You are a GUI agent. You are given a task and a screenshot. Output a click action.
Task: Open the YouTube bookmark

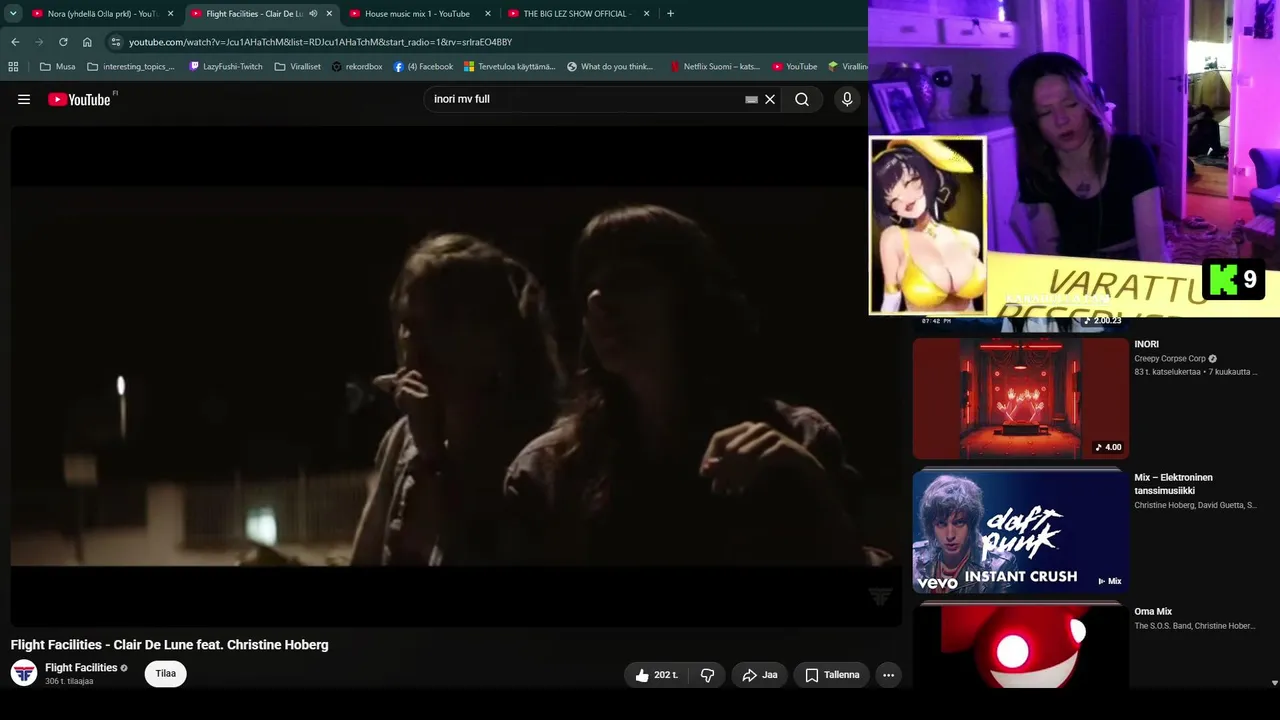(x=795, y=67)
